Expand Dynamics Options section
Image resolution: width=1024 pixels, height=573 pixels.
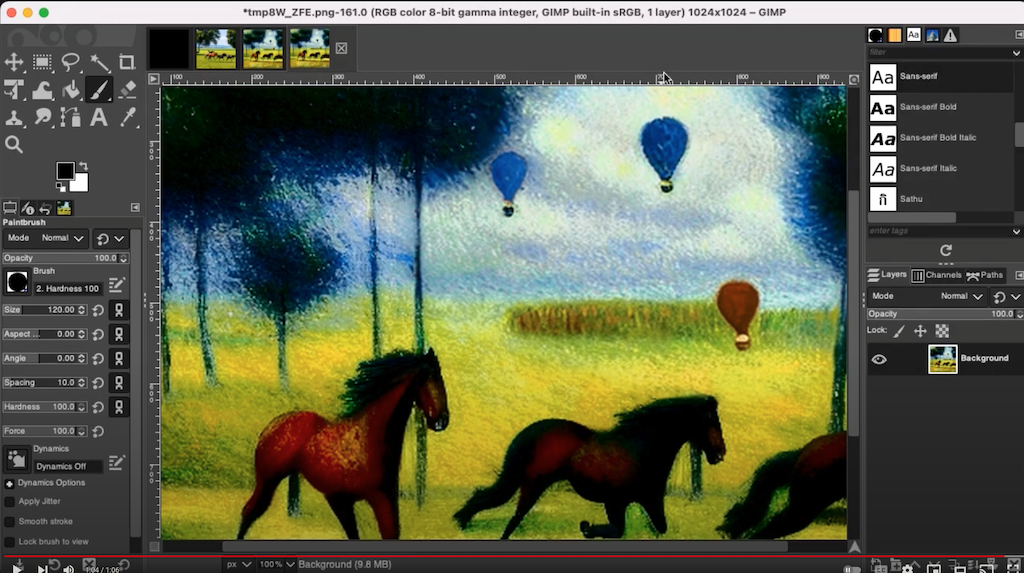point(9,483)
